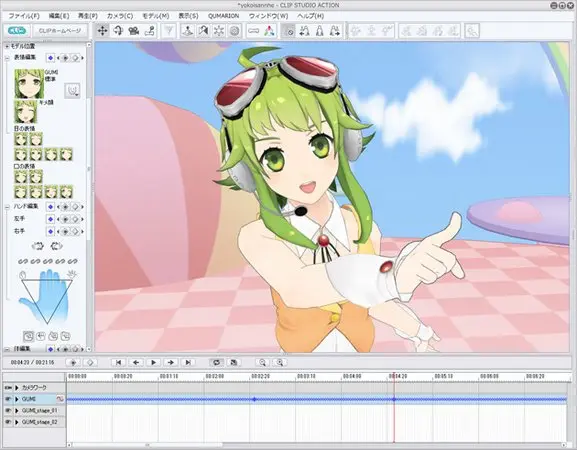Step back one frame
The image size is (577, 450).
(x=136, y=362)
